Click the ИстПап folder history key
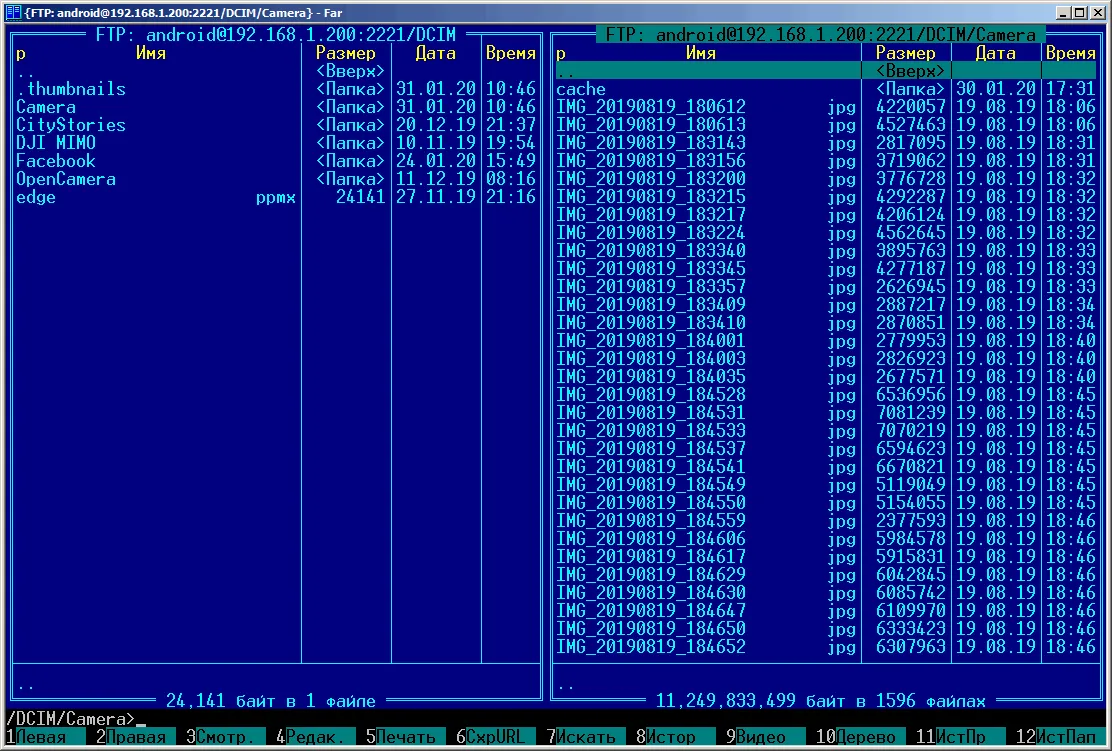 pos(1072,737)
